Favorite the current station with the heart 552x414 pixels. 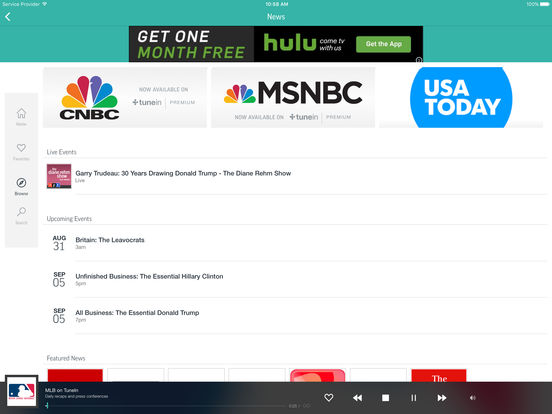coord(328,397)
